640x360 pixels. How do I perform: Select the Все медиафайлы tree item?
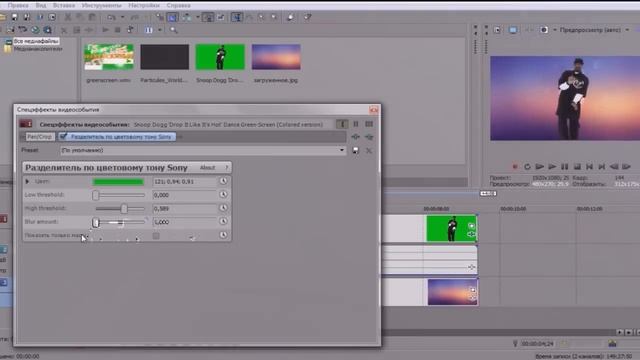(x=36, y=41)
